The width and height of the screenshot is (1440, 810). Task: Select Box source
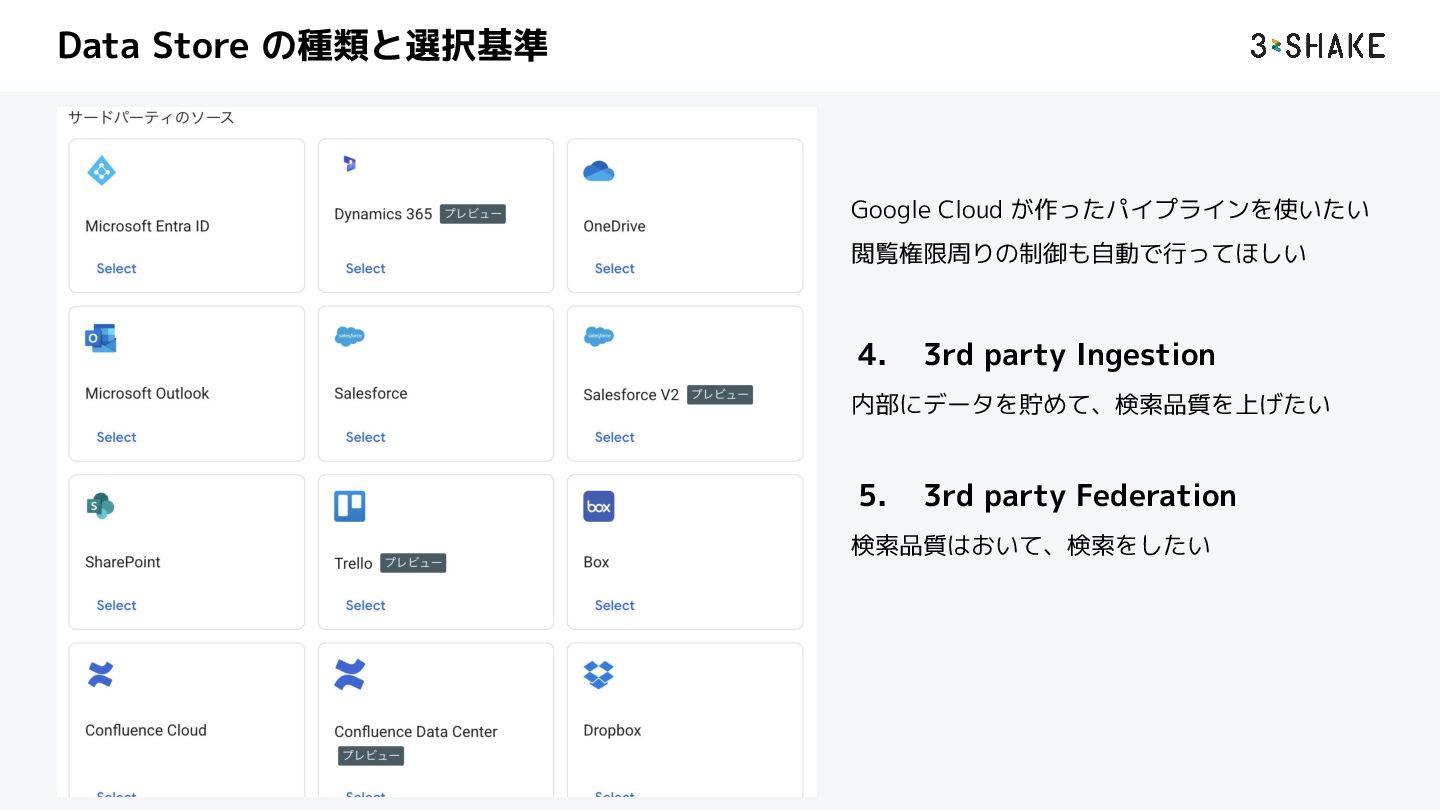614,605
